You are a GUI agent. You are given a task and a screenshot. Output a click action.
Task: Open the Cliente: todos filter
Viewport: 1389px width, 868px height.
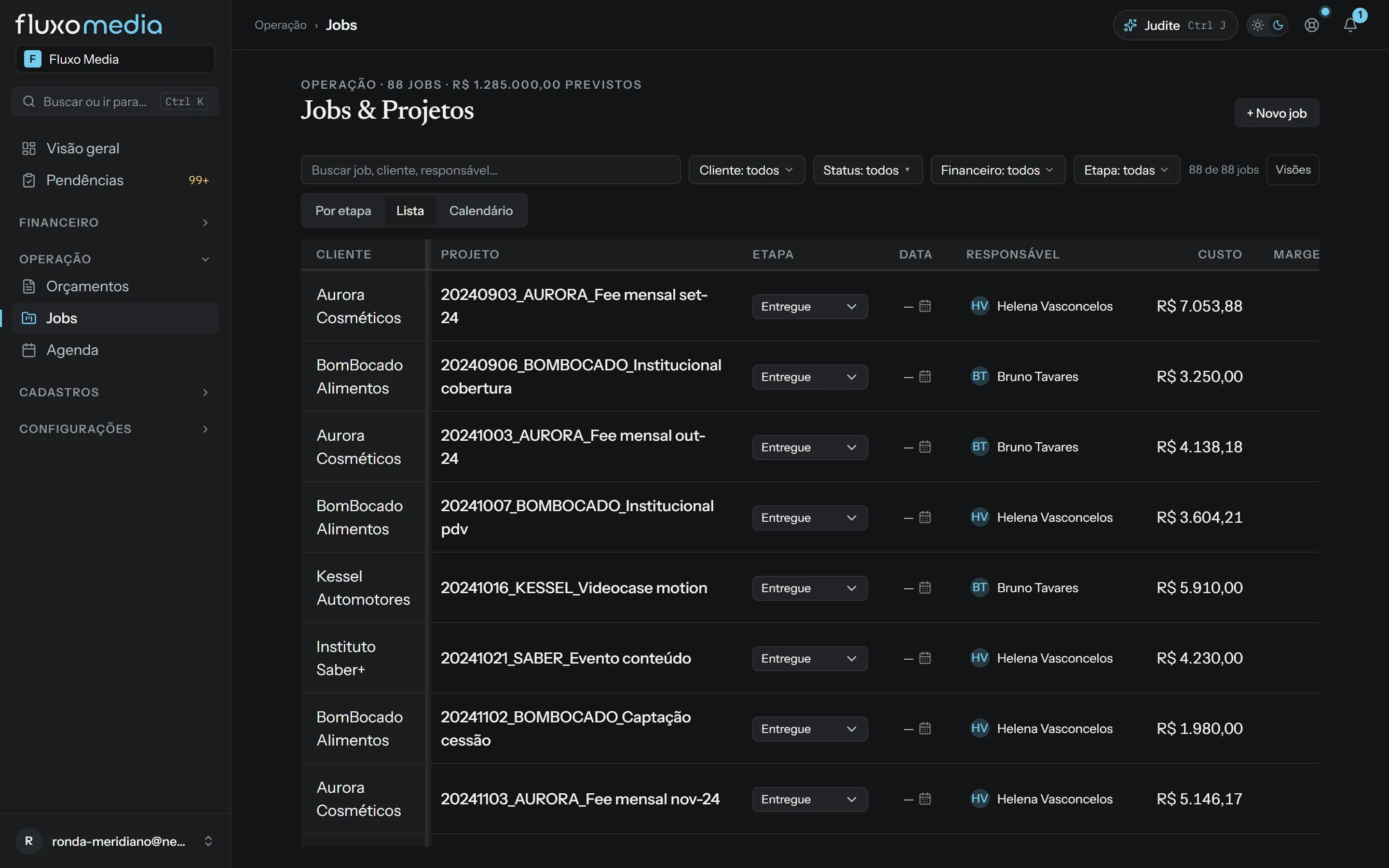747,170
